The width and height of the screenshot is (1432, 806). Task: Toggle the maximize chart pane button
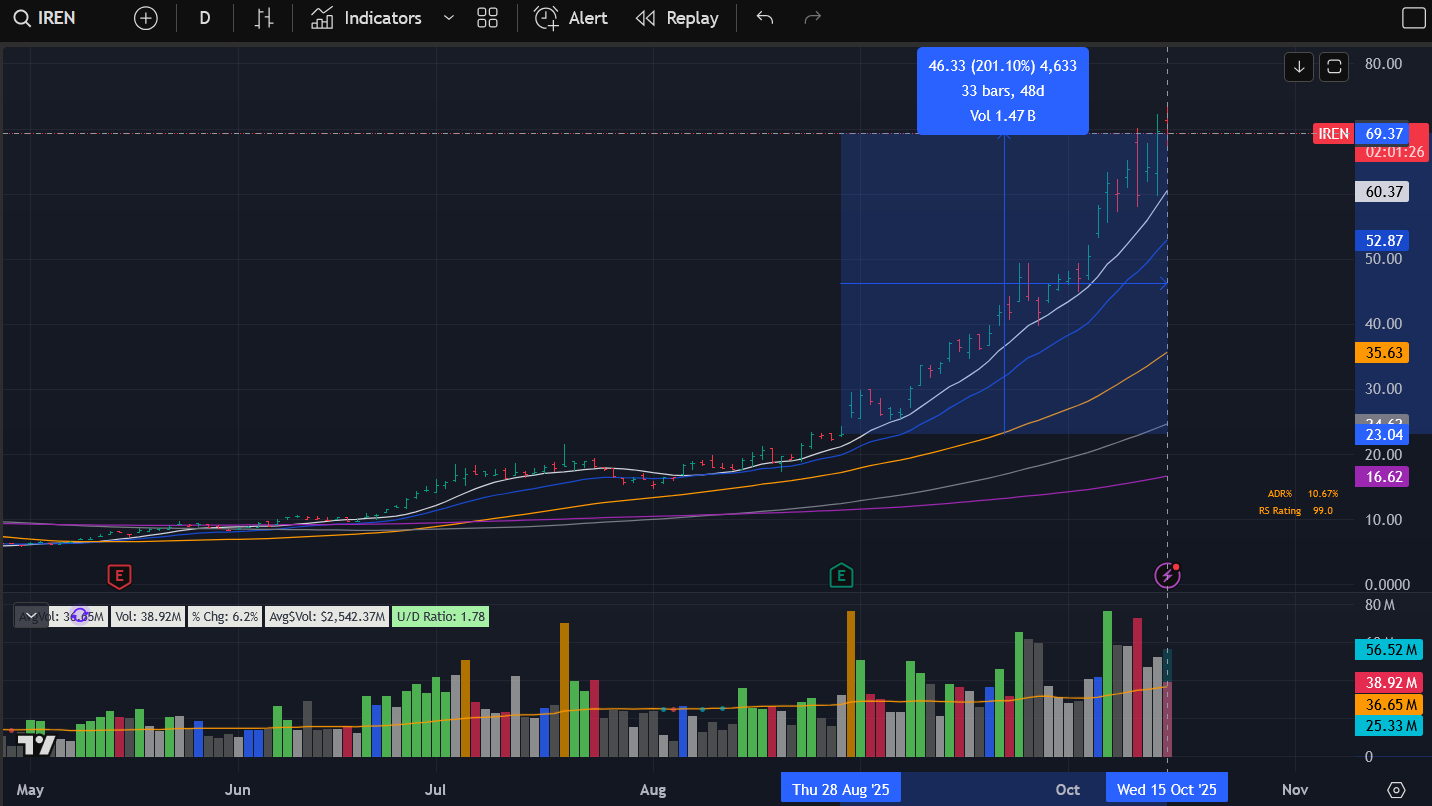point(1334,67)
